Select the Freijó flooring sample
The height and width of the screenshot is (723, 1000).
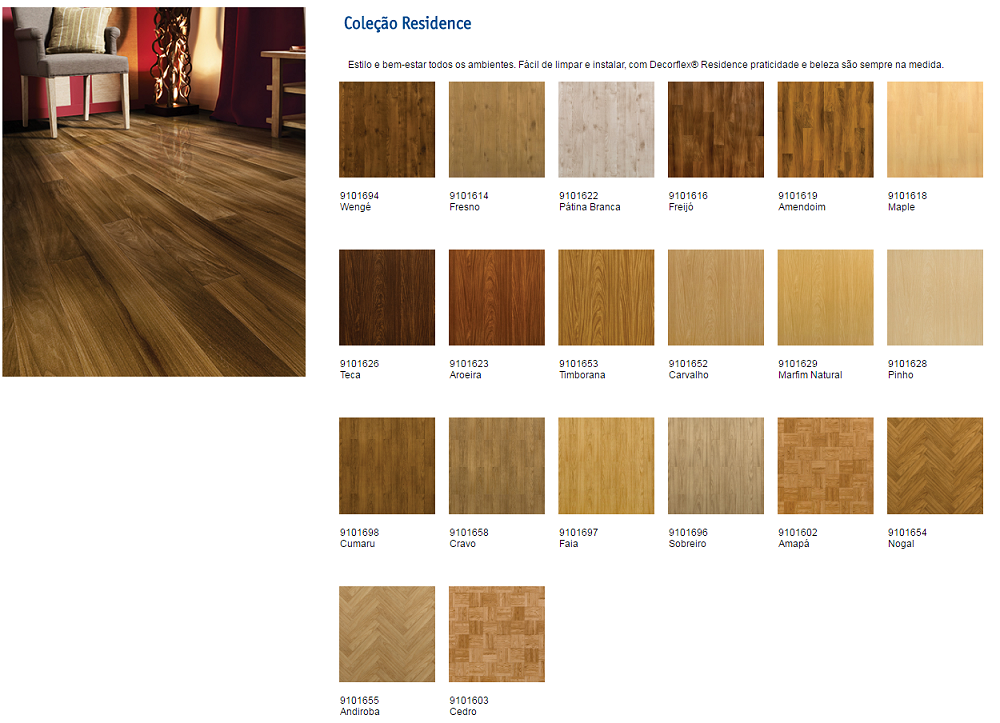click(716, 130)
